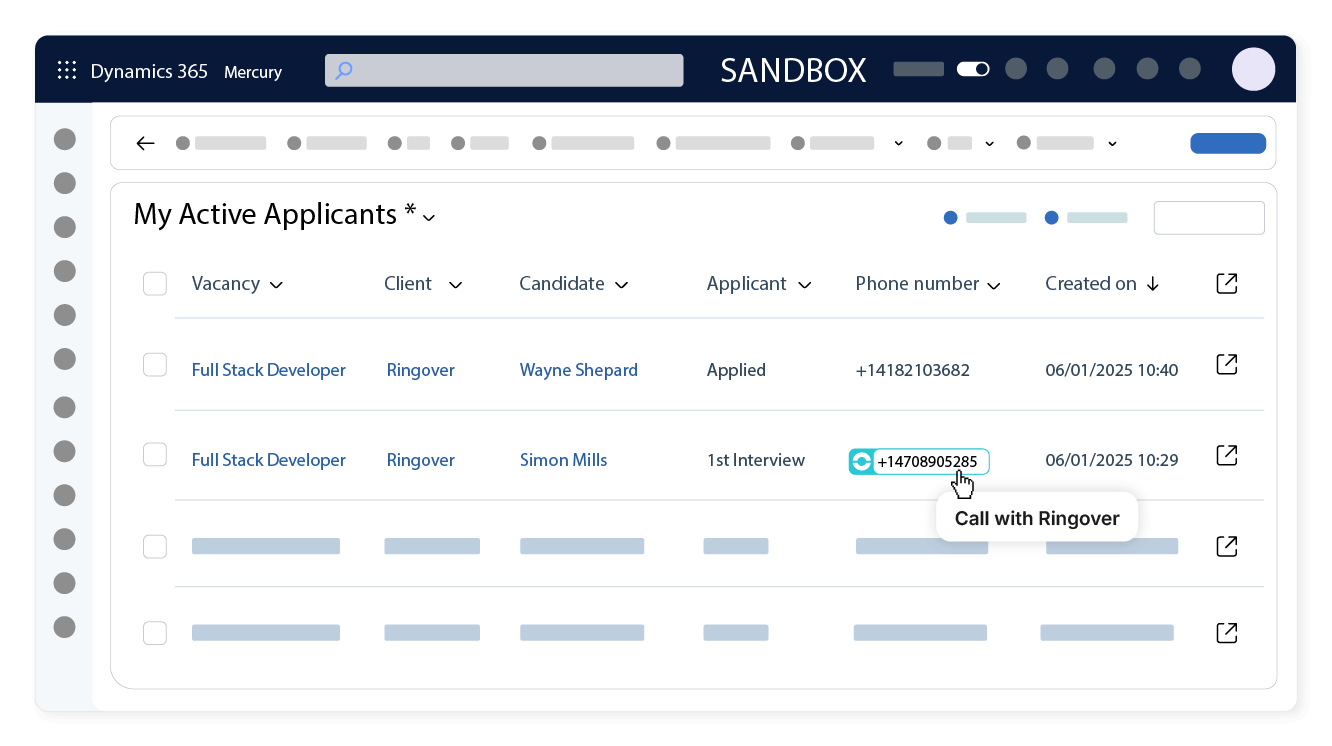Viewport: 1332px width, 746px height.
Task: Open the Dynamics 365 app launcher grid
Action: coord(67,70)
